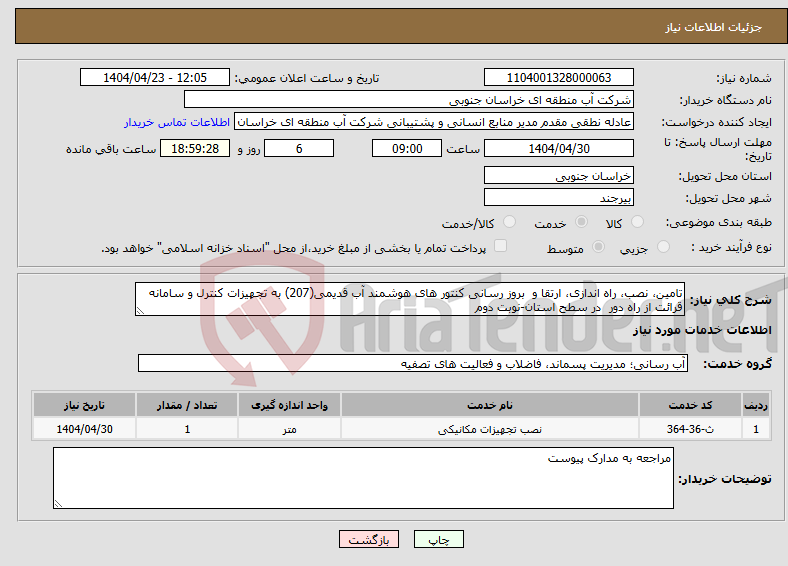Click the announcement date field 1404/04/23 - 12:05

(x=155, y=77)
